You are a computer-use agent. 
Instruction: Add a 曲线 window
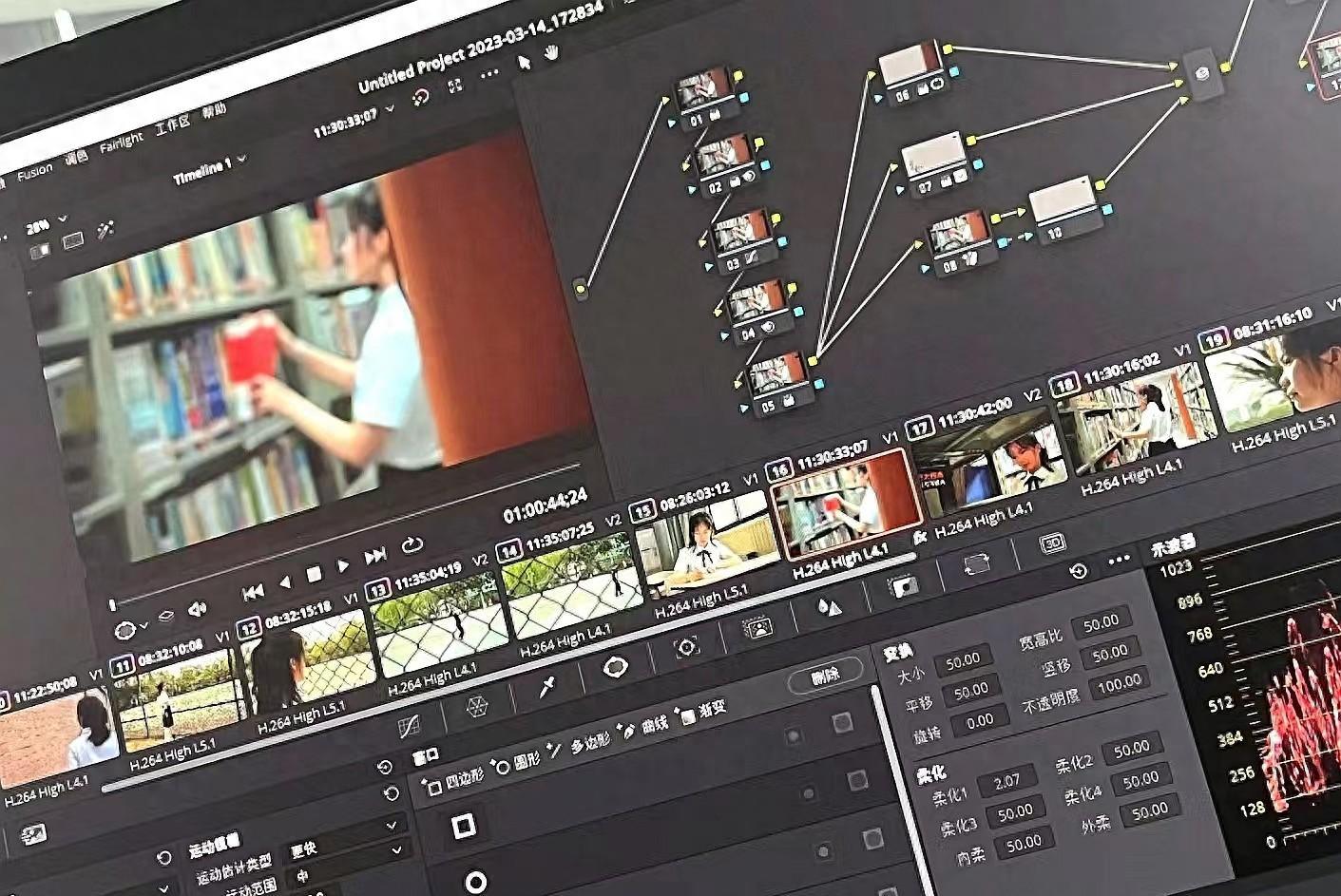(642, 727)
